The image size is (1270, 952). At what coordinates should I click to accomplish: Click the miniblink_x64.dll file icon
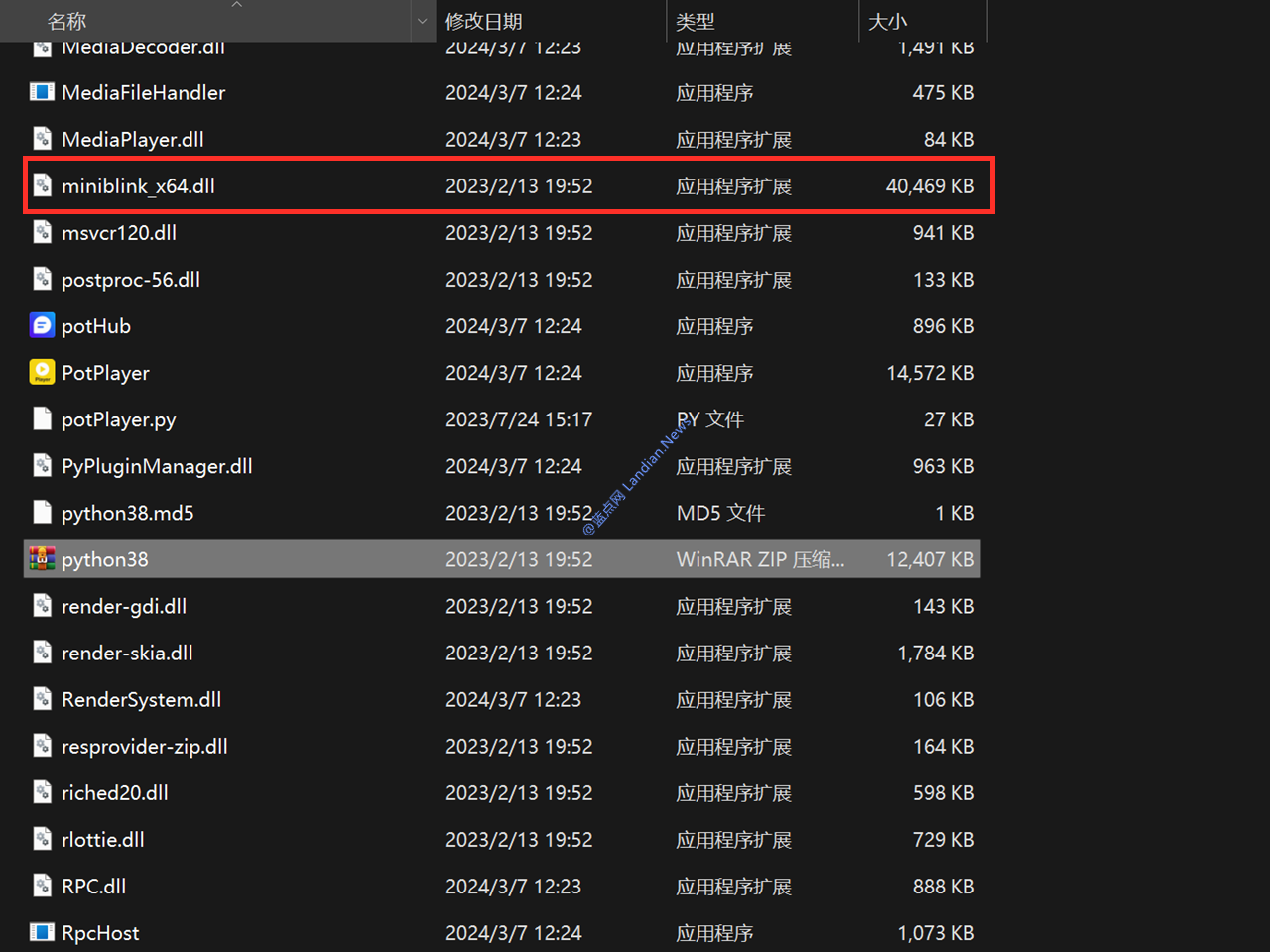[42, 185]
